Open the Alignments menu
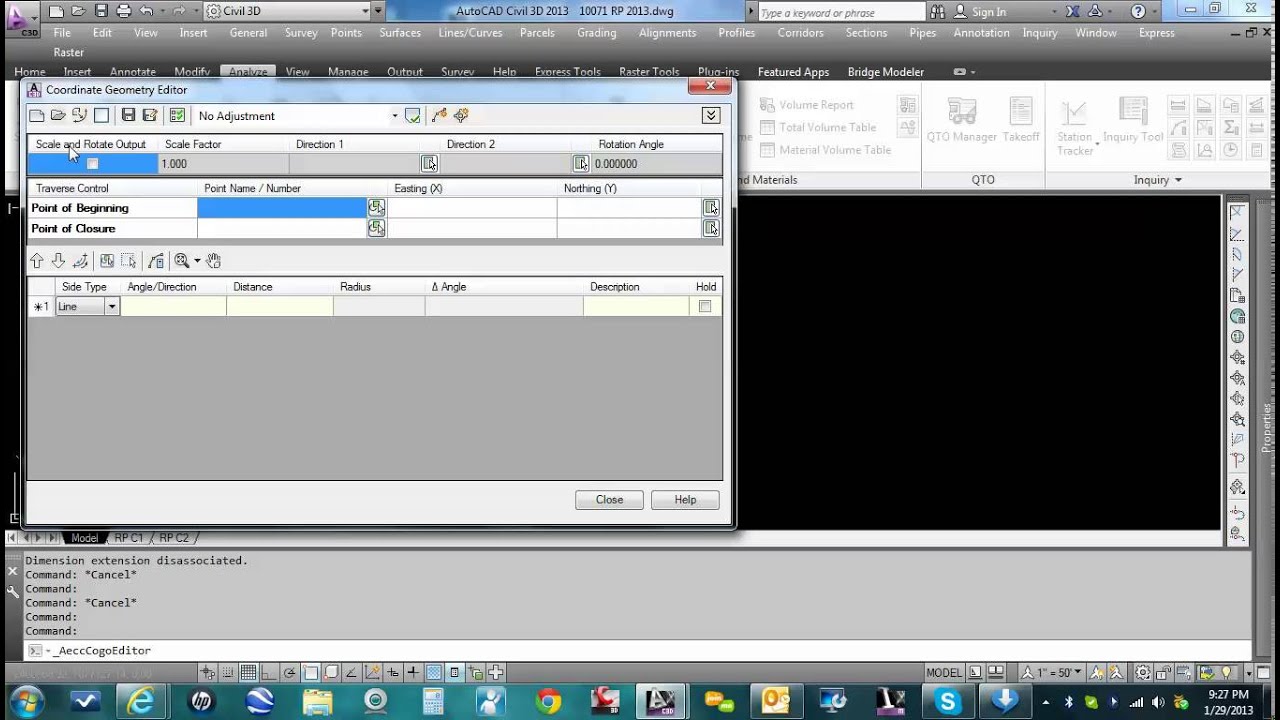Screen dimensions: 1280x720 point(667,33)
